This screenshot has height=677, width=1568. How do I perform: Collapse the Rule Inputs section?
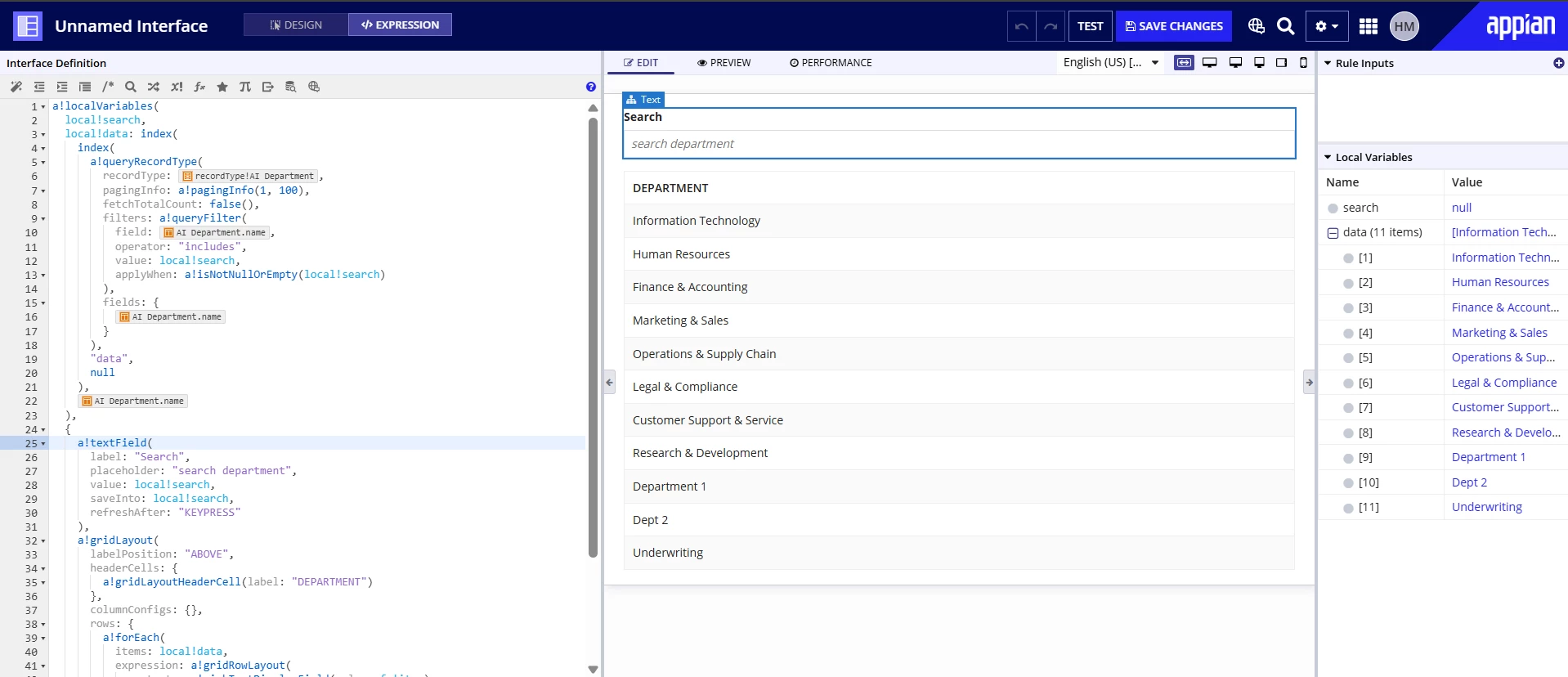coord(1328,63)
